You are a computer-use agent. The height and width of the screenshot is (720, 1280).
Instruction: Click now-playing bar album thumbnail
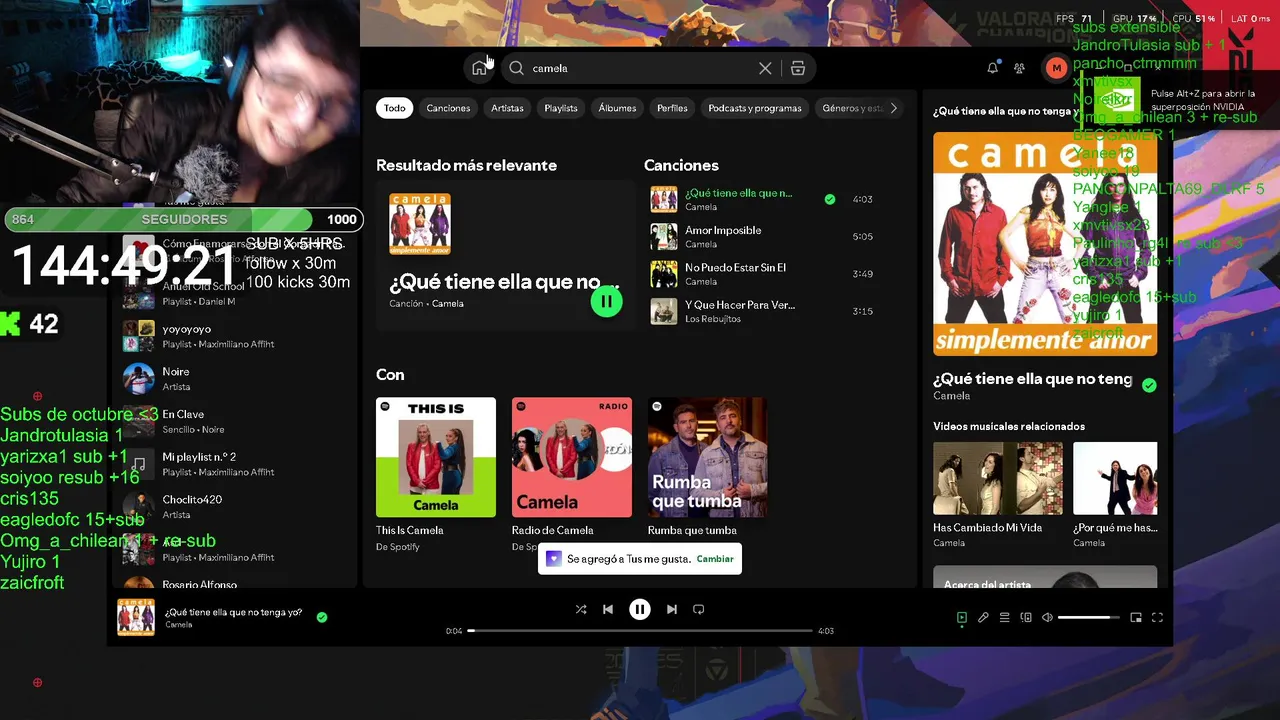coord(136,617)
